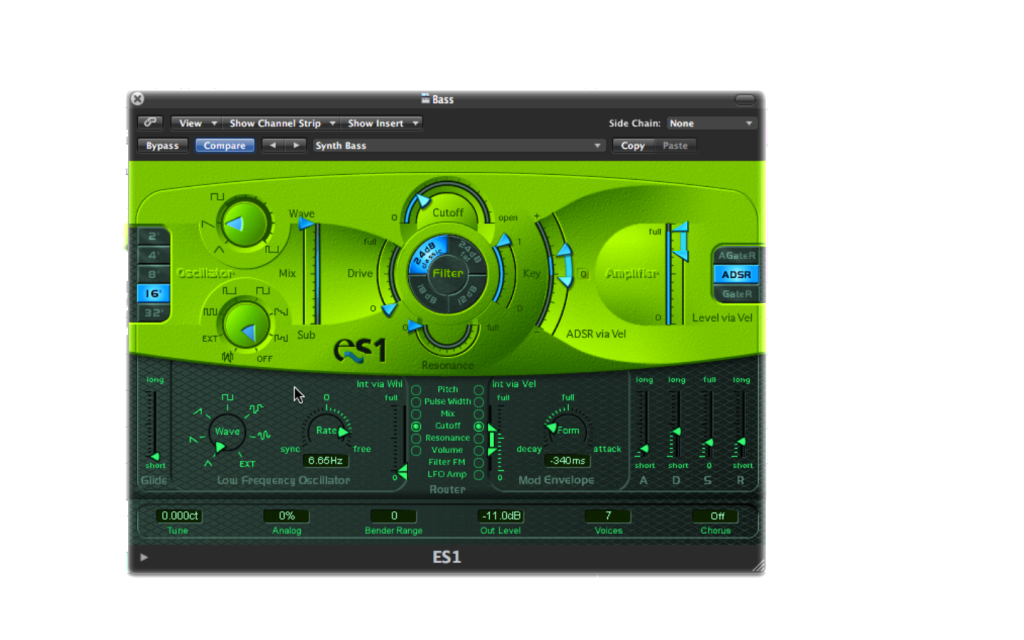Screen dimensions: 1024x640
Task: Click the Out Level -11.0dB field
Action: pyautogui.click(x=501, y=516)
